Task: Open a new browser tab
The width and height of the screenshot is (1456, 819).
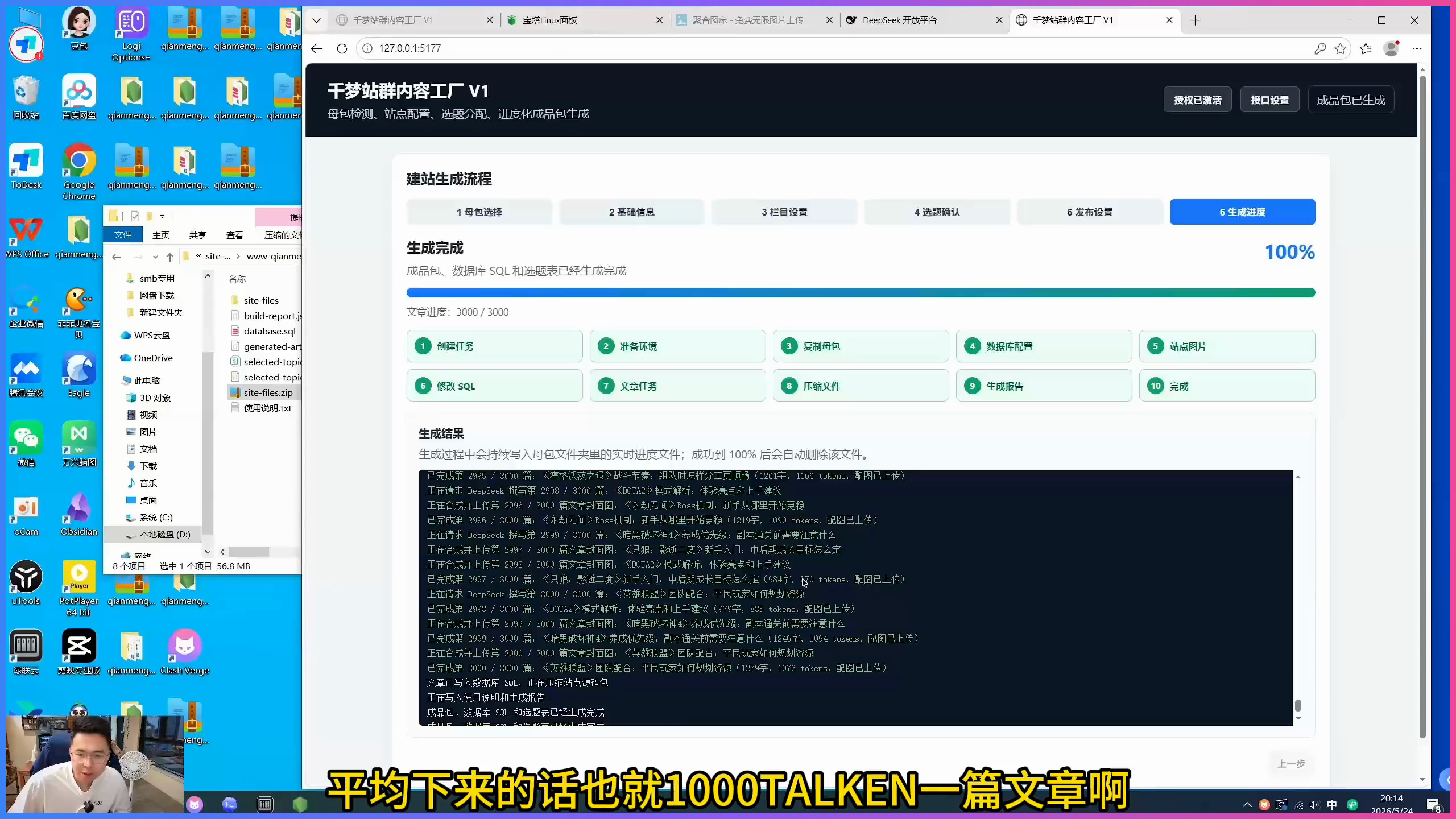Action: coord(1195,20)
